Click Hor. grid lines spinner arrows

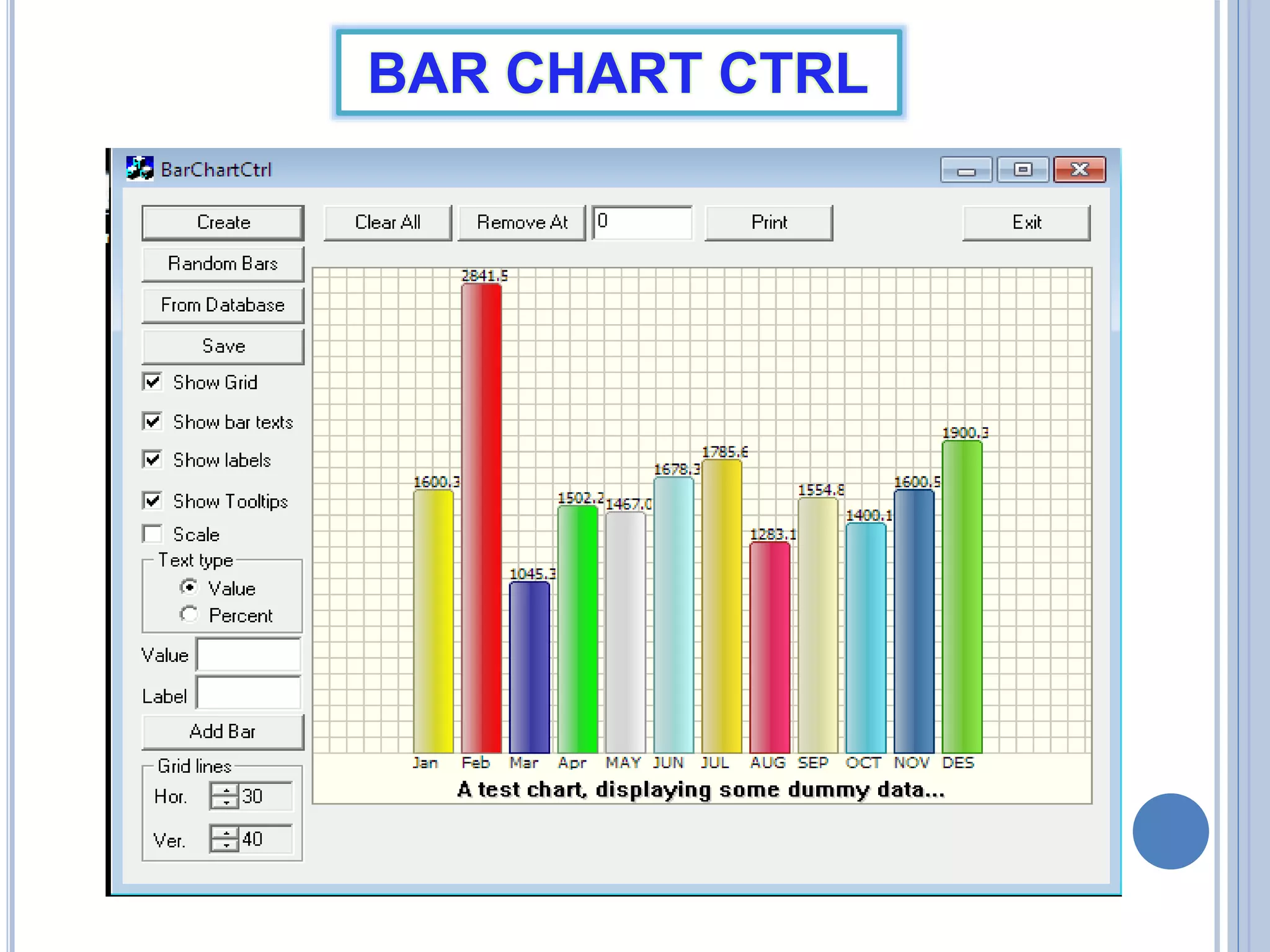(x=224, y=796)
